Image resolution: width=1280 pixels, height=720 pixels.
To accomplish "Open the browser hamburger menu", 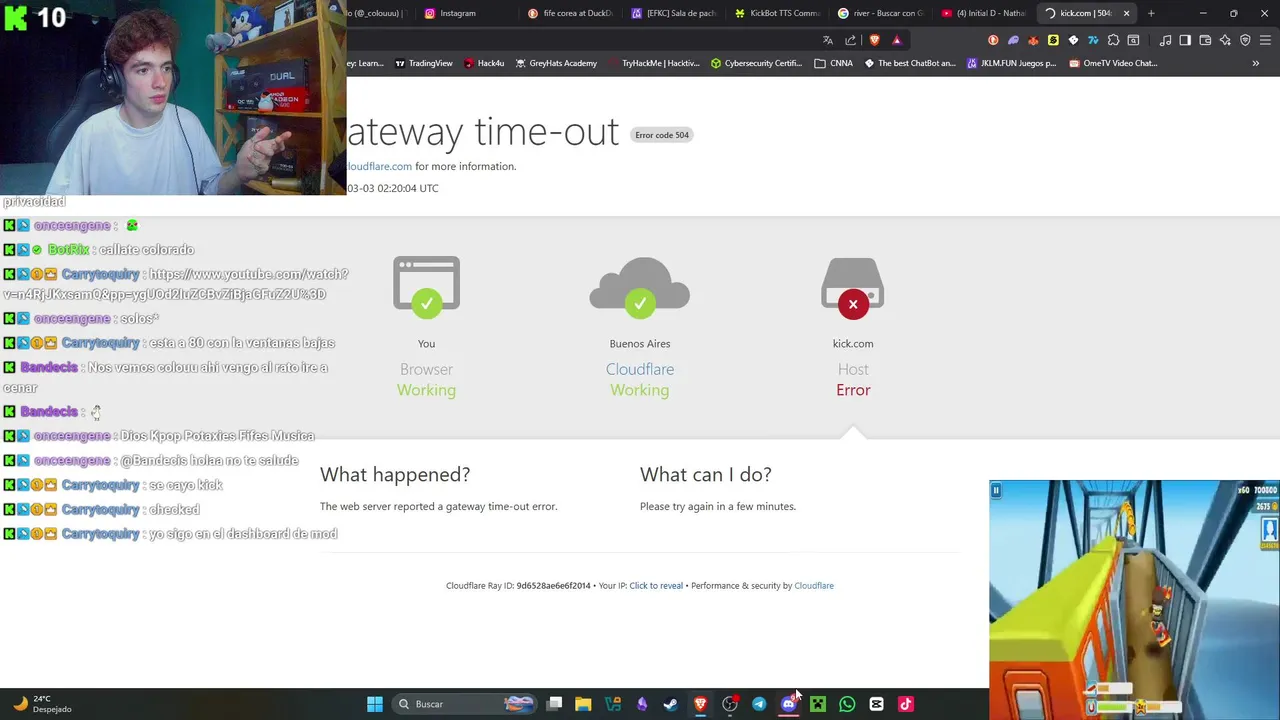I will 1265,40.
